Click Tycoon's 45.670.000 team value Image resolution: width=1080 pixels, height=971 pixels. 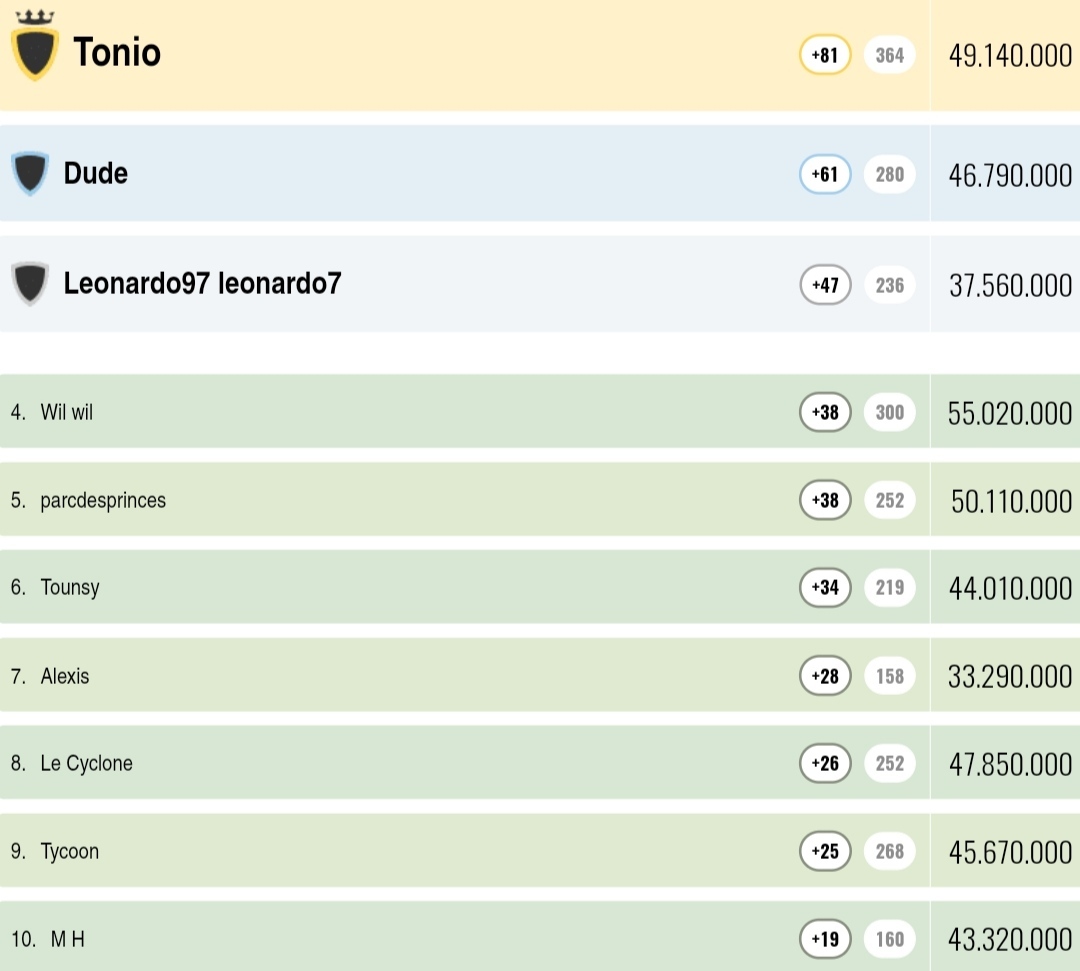tap(1009, 852)
